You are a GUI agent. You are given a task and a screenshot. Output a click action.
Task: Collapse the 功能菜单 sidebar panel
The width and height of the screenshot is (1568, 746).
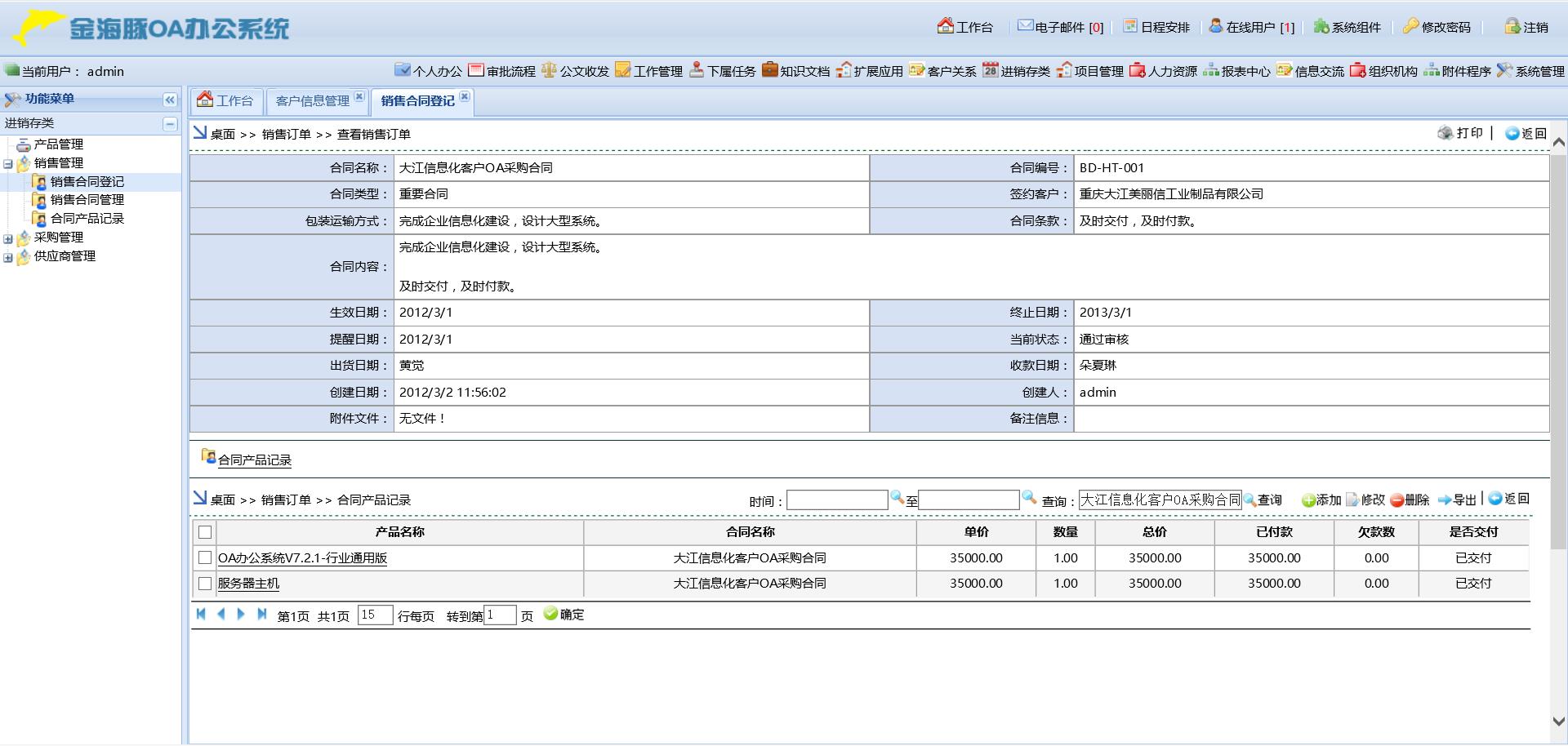click(x=170, y=100)
